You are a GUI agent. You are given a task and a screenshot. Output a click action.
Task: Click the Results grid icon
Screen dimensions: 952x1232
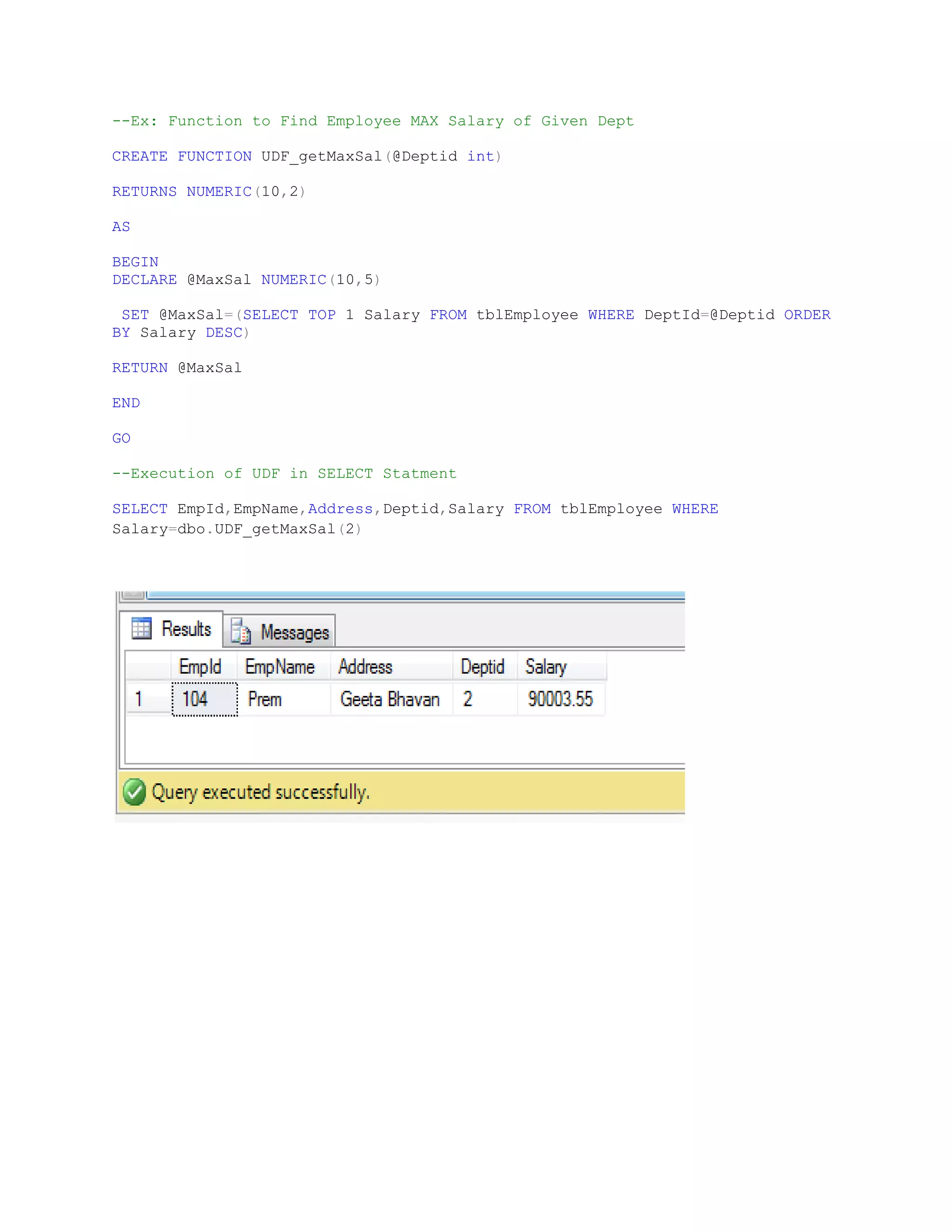[x=141, y=629]
